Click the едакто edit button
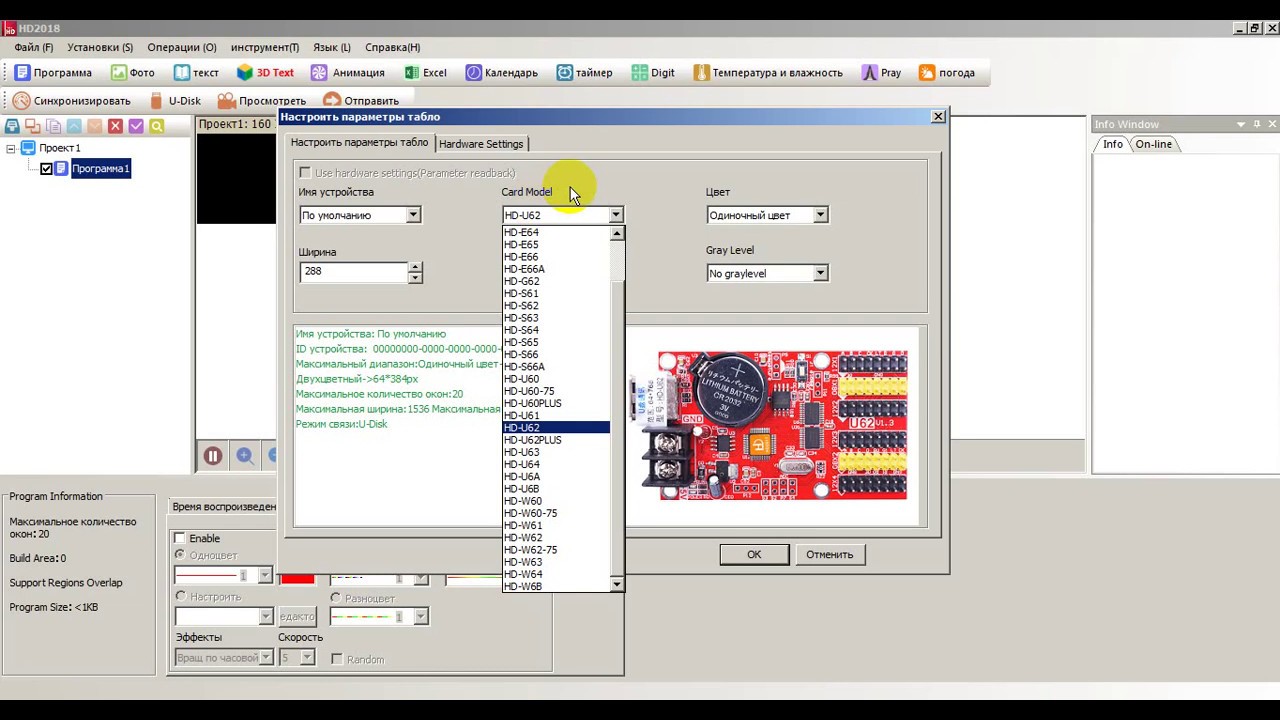The image size is (1280, 720). pos(297,616)
